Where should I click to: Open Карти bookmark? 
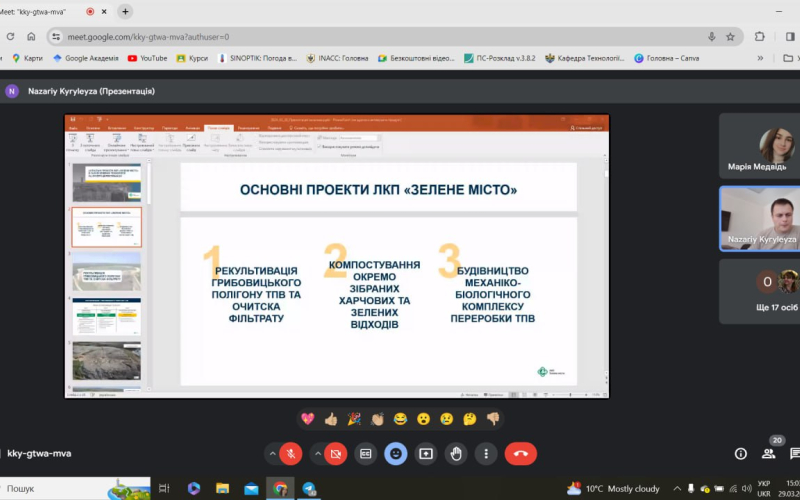coord(27,58)
